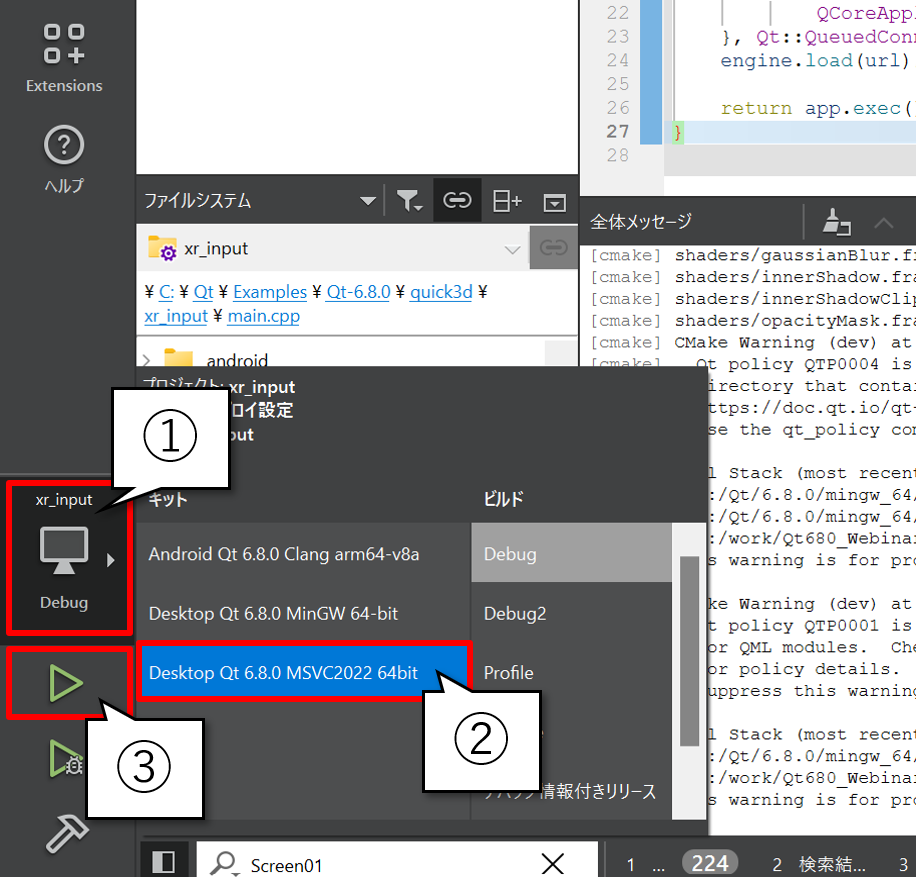The height and width of the screenshot is (877, 916).
Task: Toggle sync with editor link icon
Action: (457, 201)
